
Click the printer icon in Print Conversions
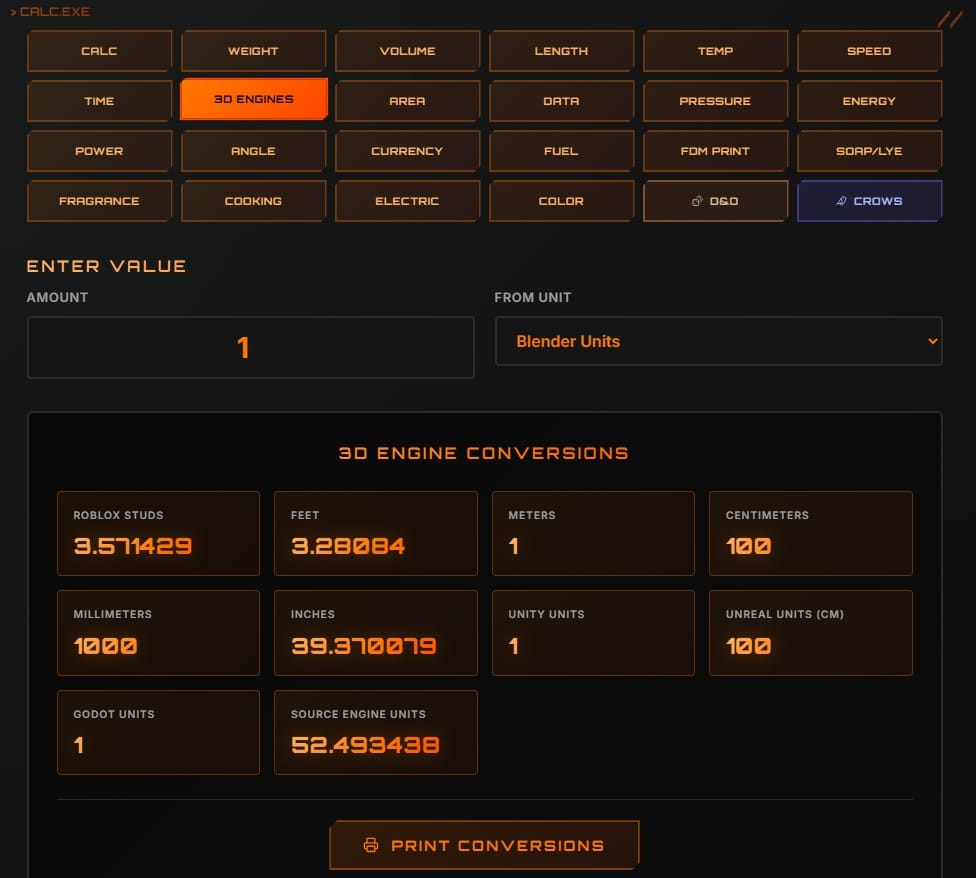(x=371, y=845)
